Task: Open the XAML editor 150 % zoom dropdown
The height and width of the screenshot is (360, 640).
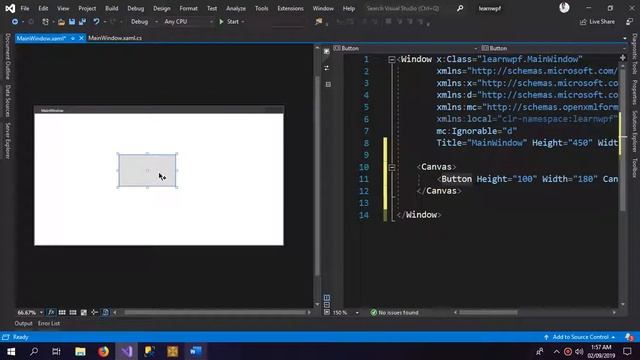Action: pos(346,313)
